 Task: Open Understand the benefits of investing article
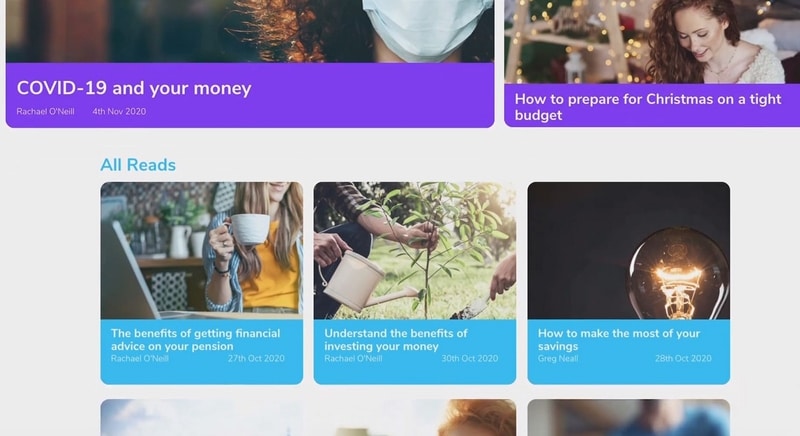[x=395, y=340]
